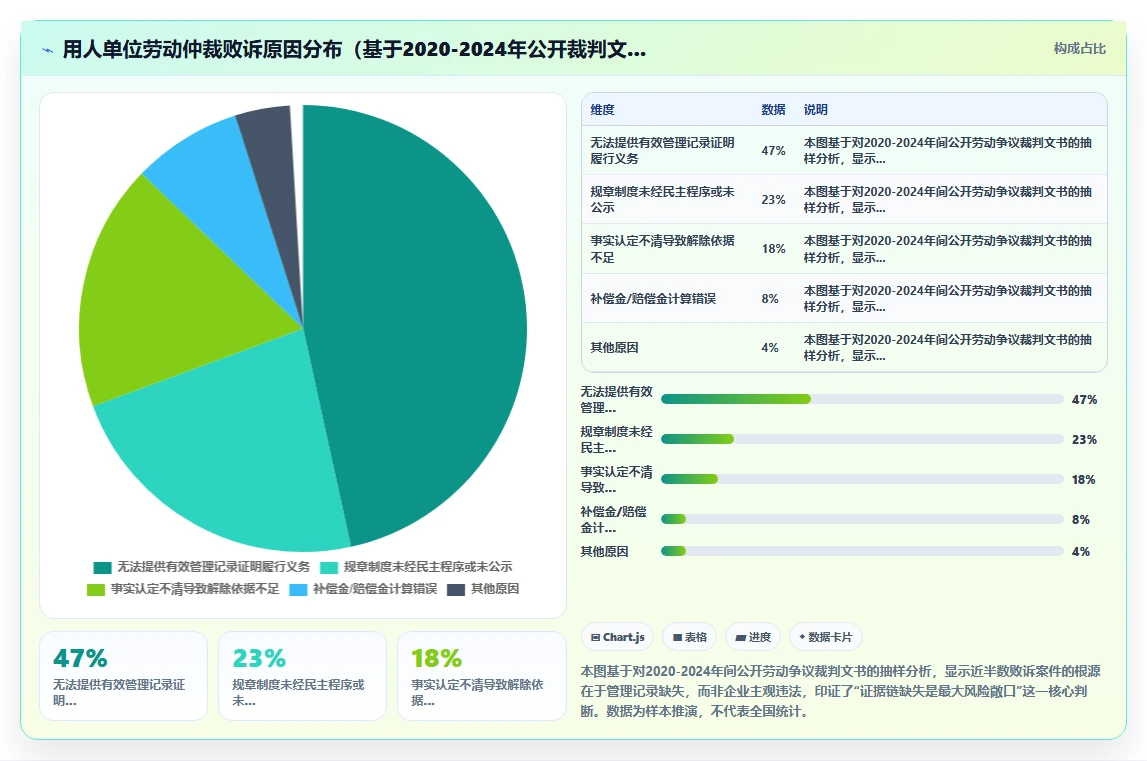Toggle the 无法提供有效管理记录证明履行义务 legend item

coord(201,567)
